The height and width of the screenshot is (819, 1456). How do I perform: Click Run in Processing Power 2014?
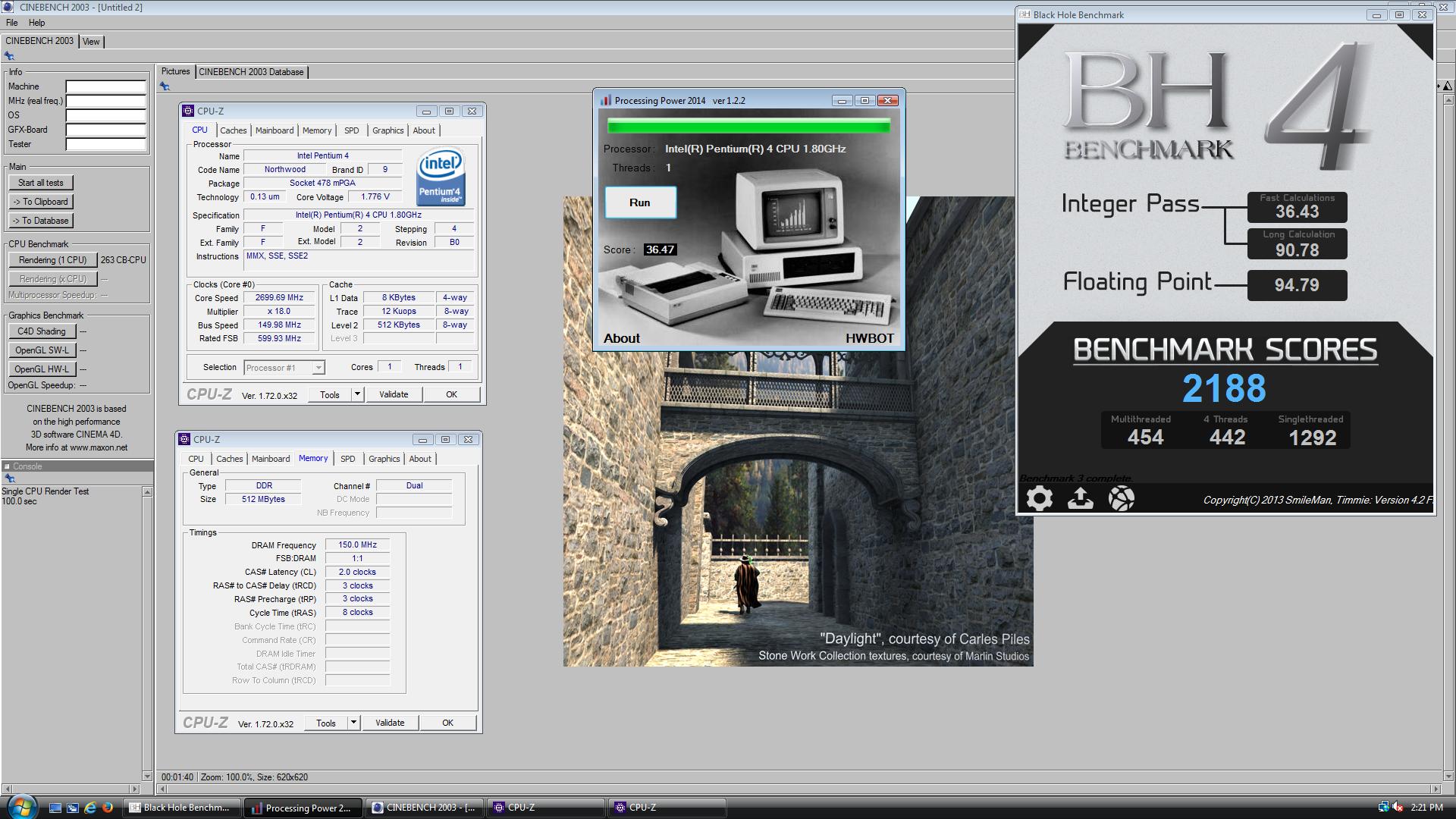[640, 202]
